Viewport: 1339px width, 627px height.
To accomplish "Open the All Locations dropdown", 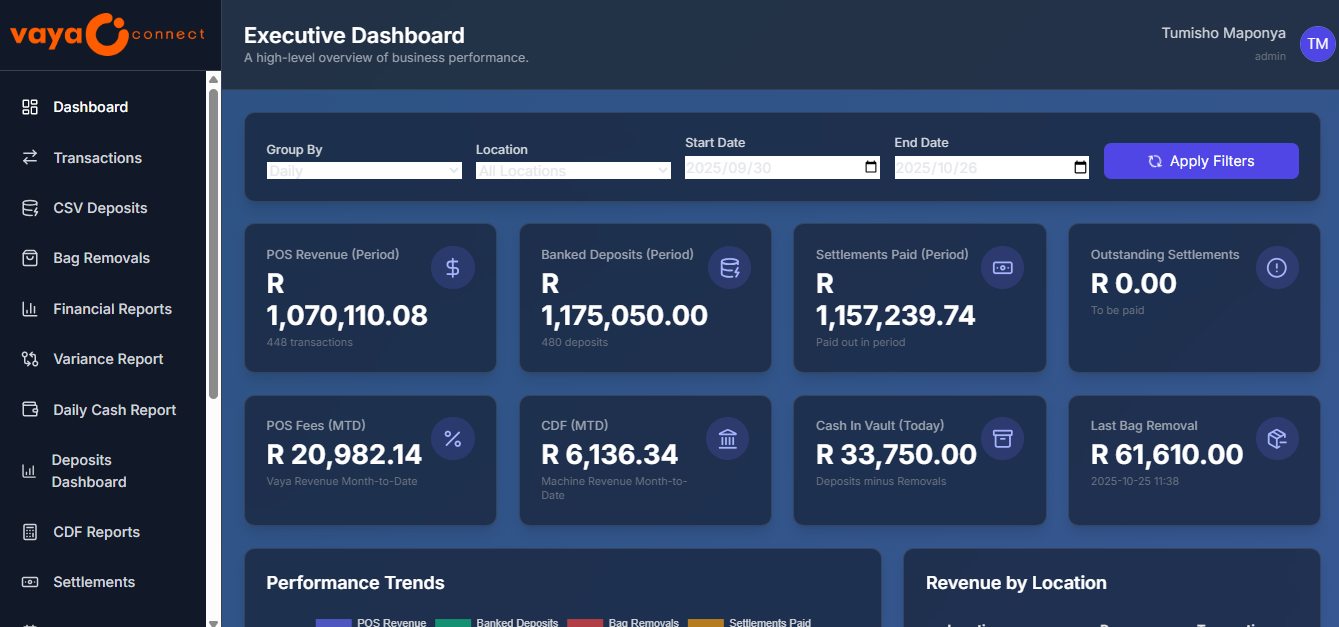I will click(572, 170).
